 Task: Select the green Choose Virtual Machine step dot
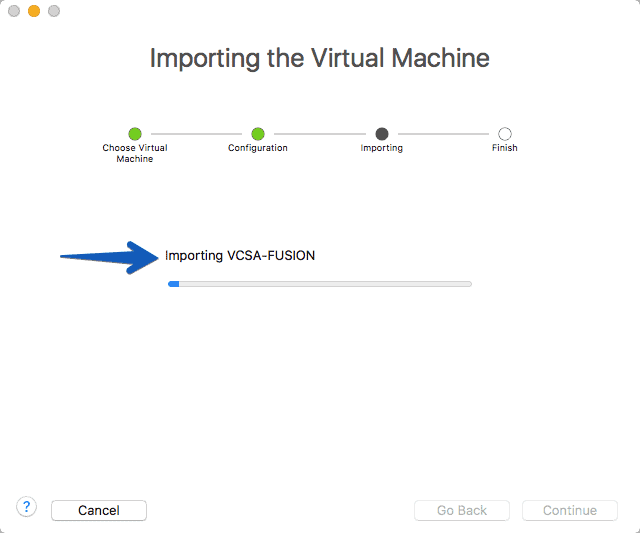click(x=135, y=134)
